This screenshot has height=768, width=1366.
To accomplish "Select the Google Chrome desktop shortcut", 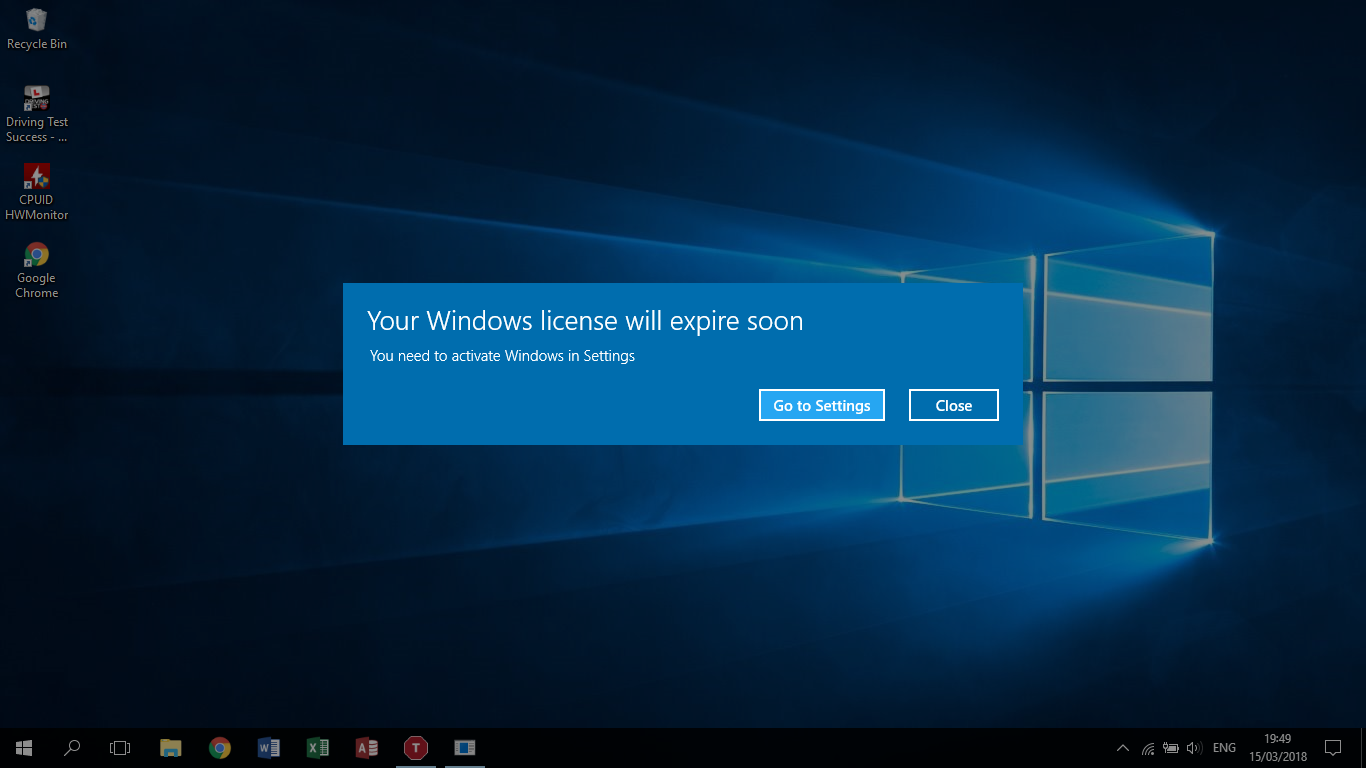I will (x=37, y=270).
